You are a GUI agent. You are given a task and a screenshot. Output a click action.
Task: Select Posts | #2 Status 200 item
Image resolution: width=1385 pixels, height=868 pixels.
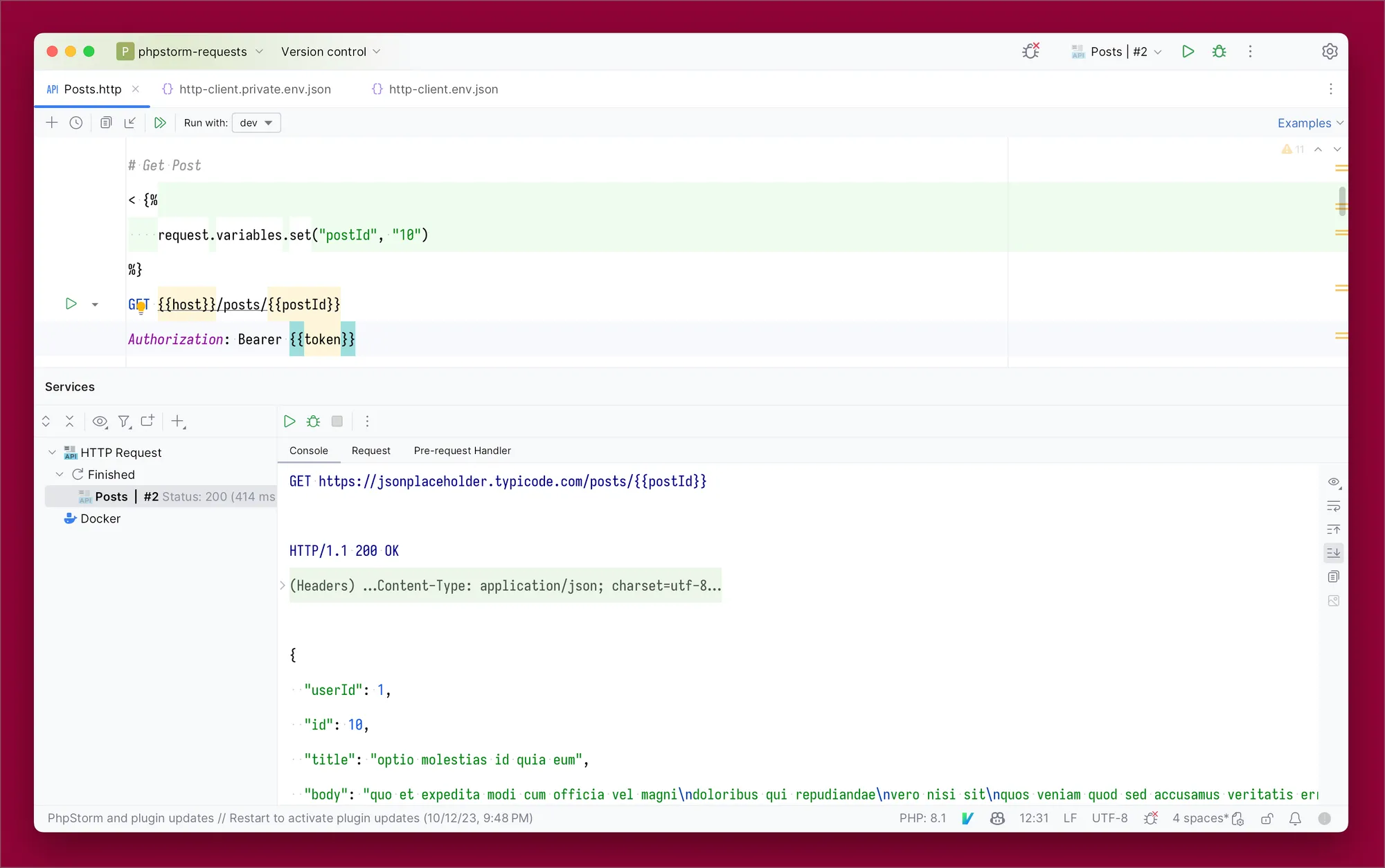(161, 496)
